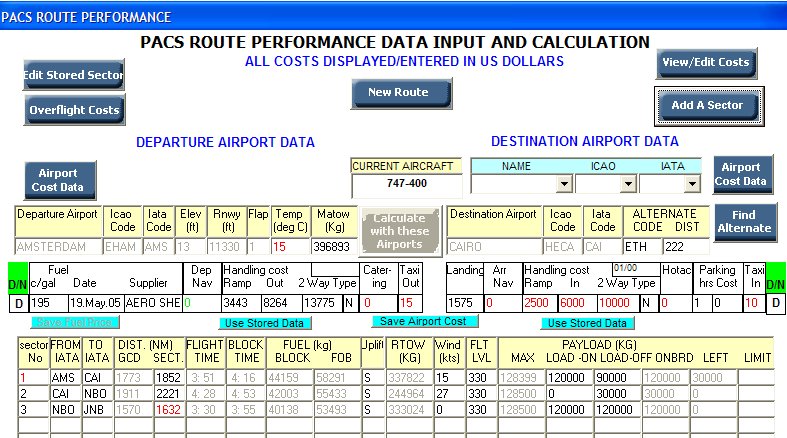
Task: Click Save Fuel Price button
Action: tap(75, 322)
